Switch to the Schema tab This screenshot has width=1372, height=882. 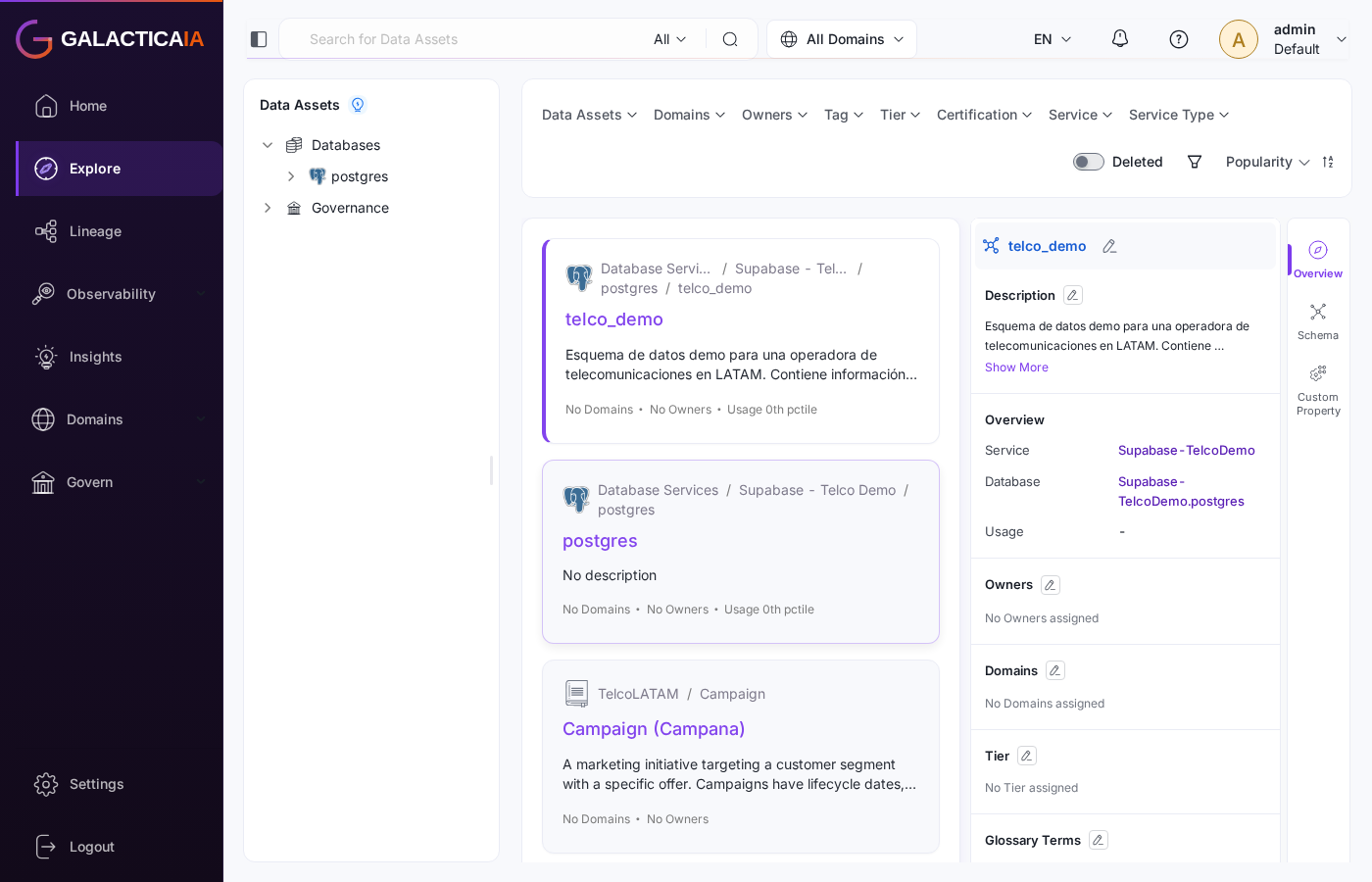click(x=1318, y=321)
